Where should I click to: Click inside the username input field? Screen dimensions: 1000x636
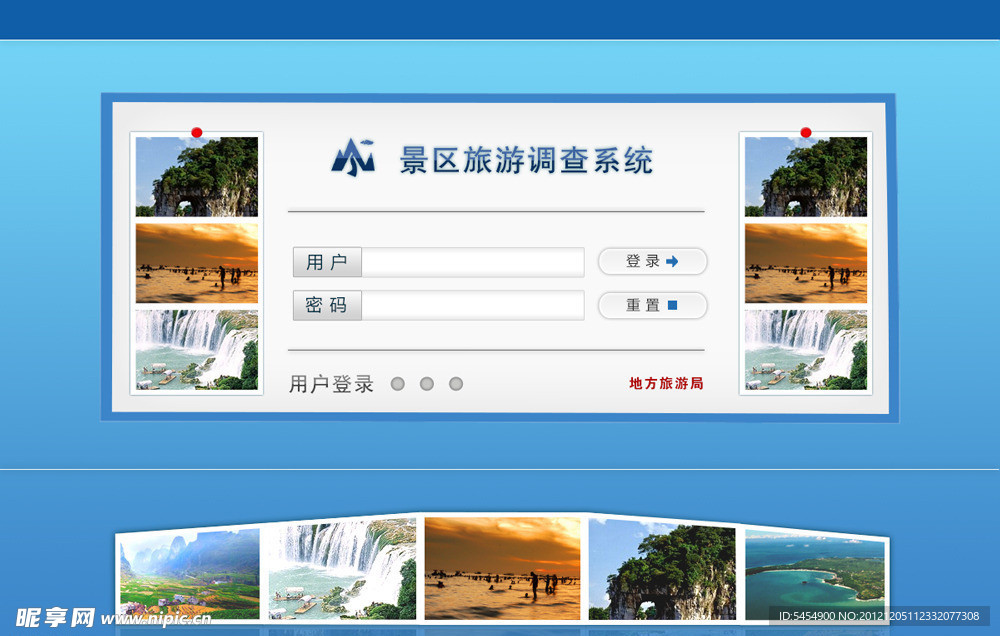pos(473,261)
